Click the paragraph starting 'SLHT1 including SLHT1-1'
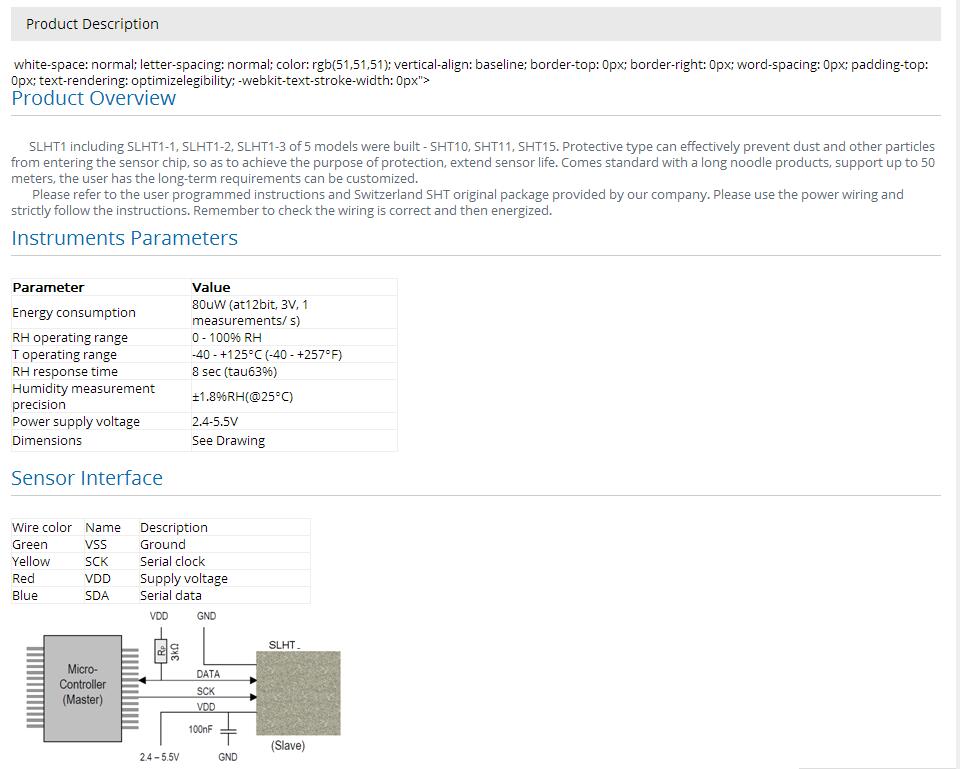The height and width of the screenshot is (769, 960). [473, 162]
